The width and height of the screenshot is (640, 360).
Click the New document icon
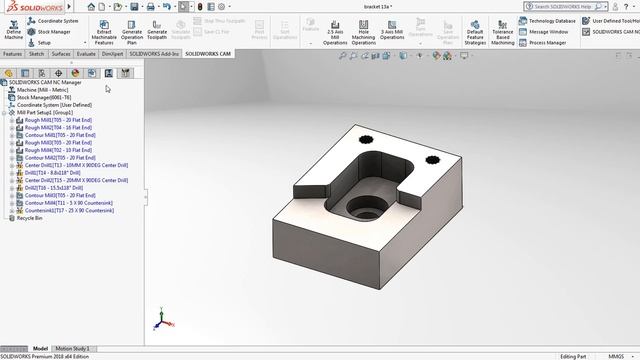coord(102,7)
